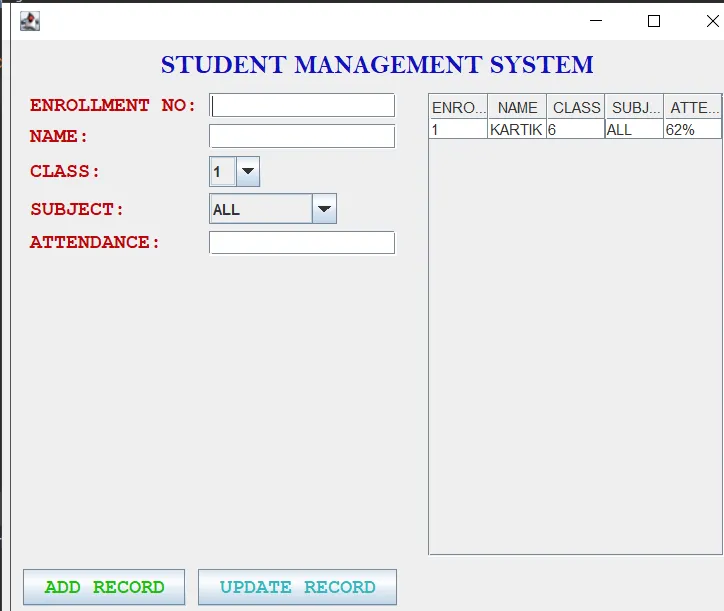Click the ATTE... column header
Image resolution: width=724 pixels, height=611 pixels.
point(693,108)
